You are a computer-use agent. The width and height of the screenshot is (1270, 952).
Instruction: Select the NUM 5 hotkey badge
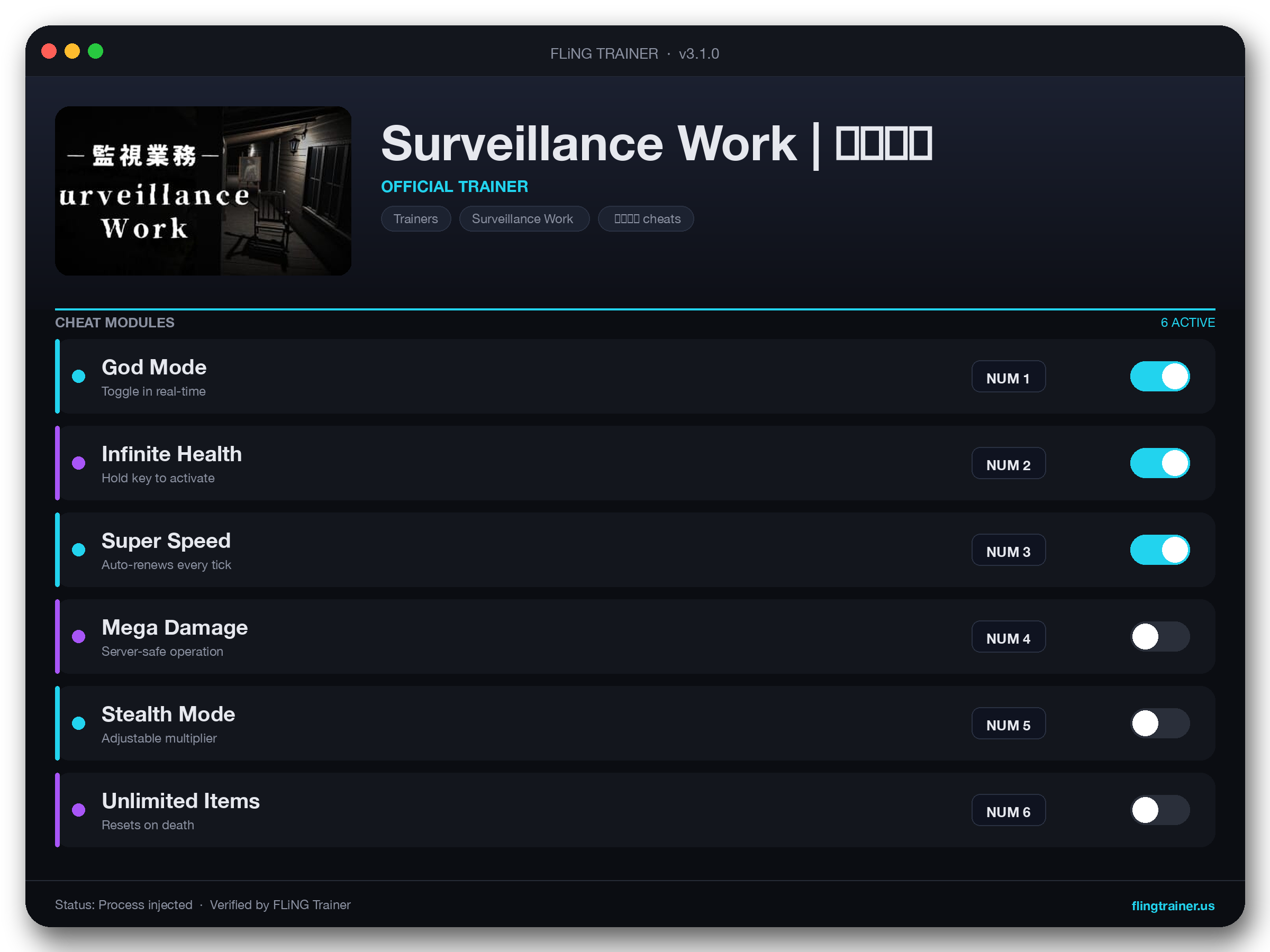click(x=1008, y=723)
